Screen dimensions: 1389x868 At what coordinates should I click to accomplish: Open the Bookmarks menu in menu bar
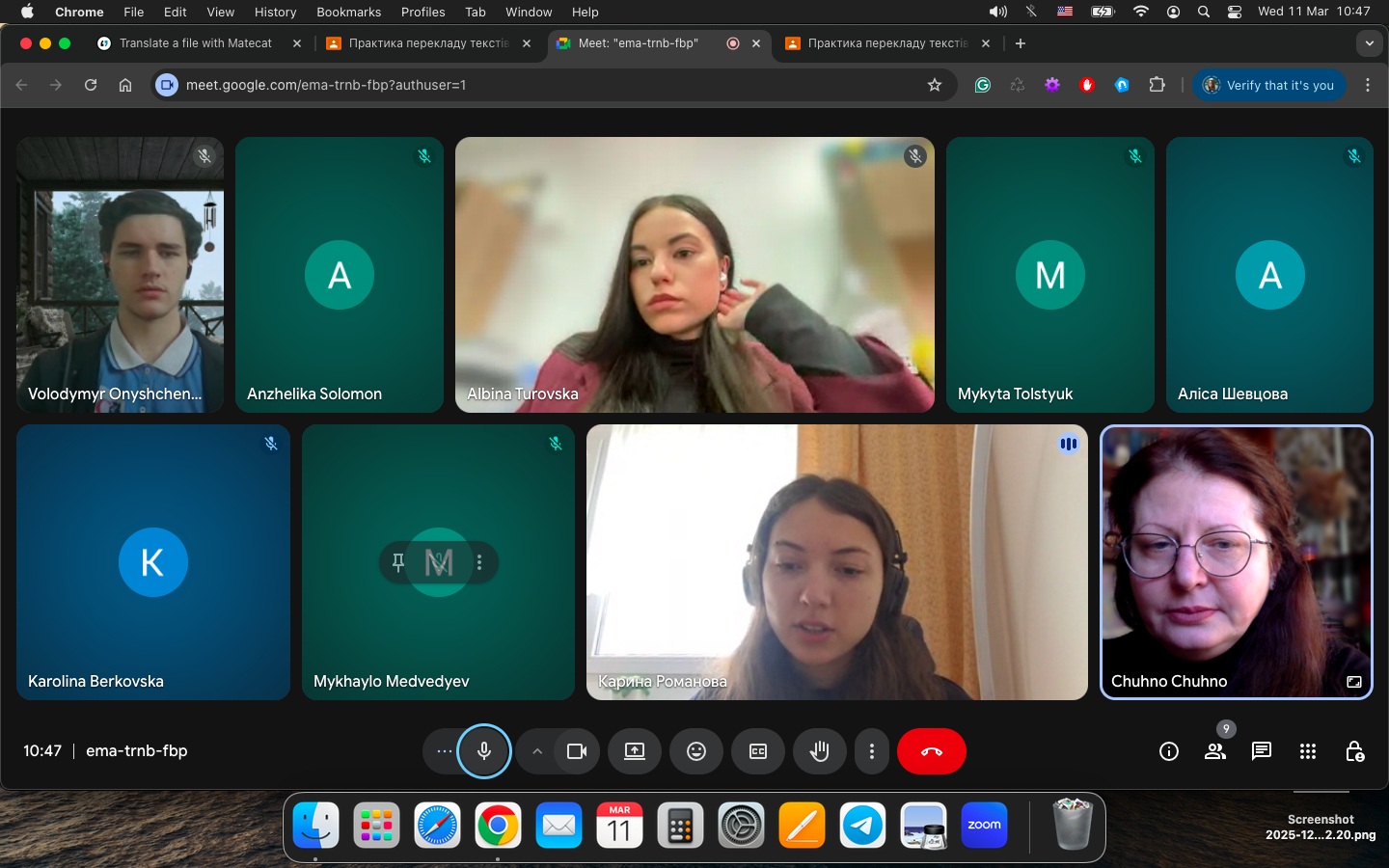coord(348,12)
